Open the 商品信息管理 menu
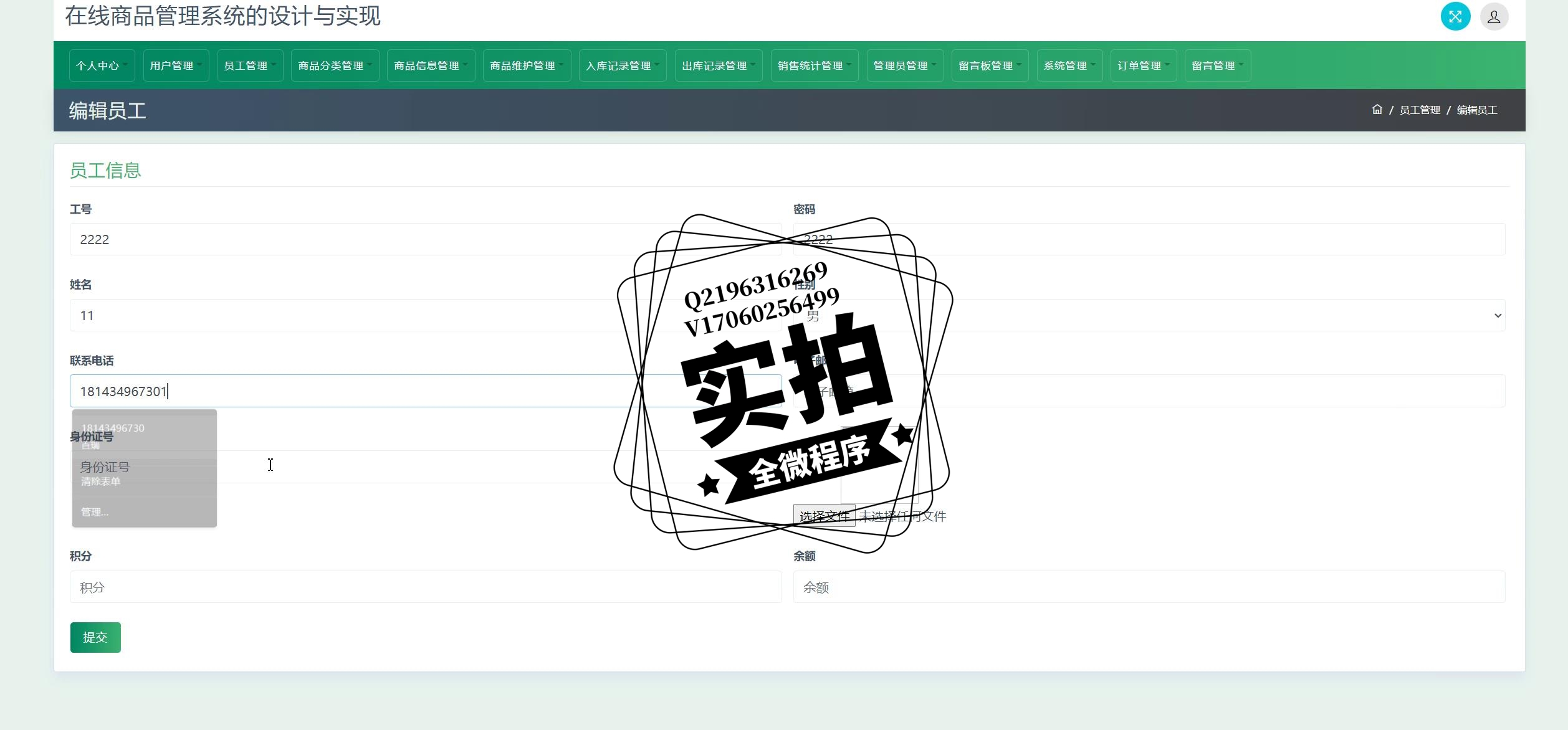This screenshot has height=730, width=1568. coord(431,65)
